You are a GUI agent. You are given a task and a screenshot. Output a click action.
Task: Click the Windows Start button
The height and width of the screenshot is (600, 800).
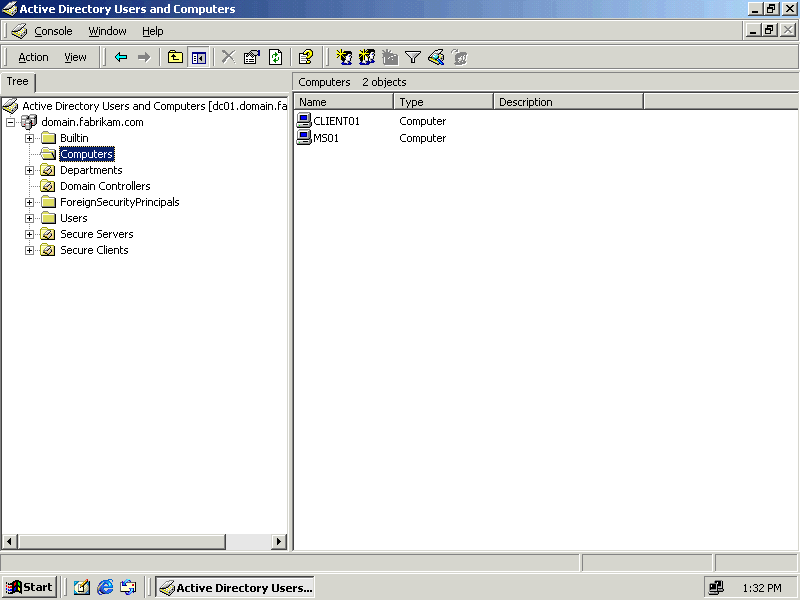[30, 587]
